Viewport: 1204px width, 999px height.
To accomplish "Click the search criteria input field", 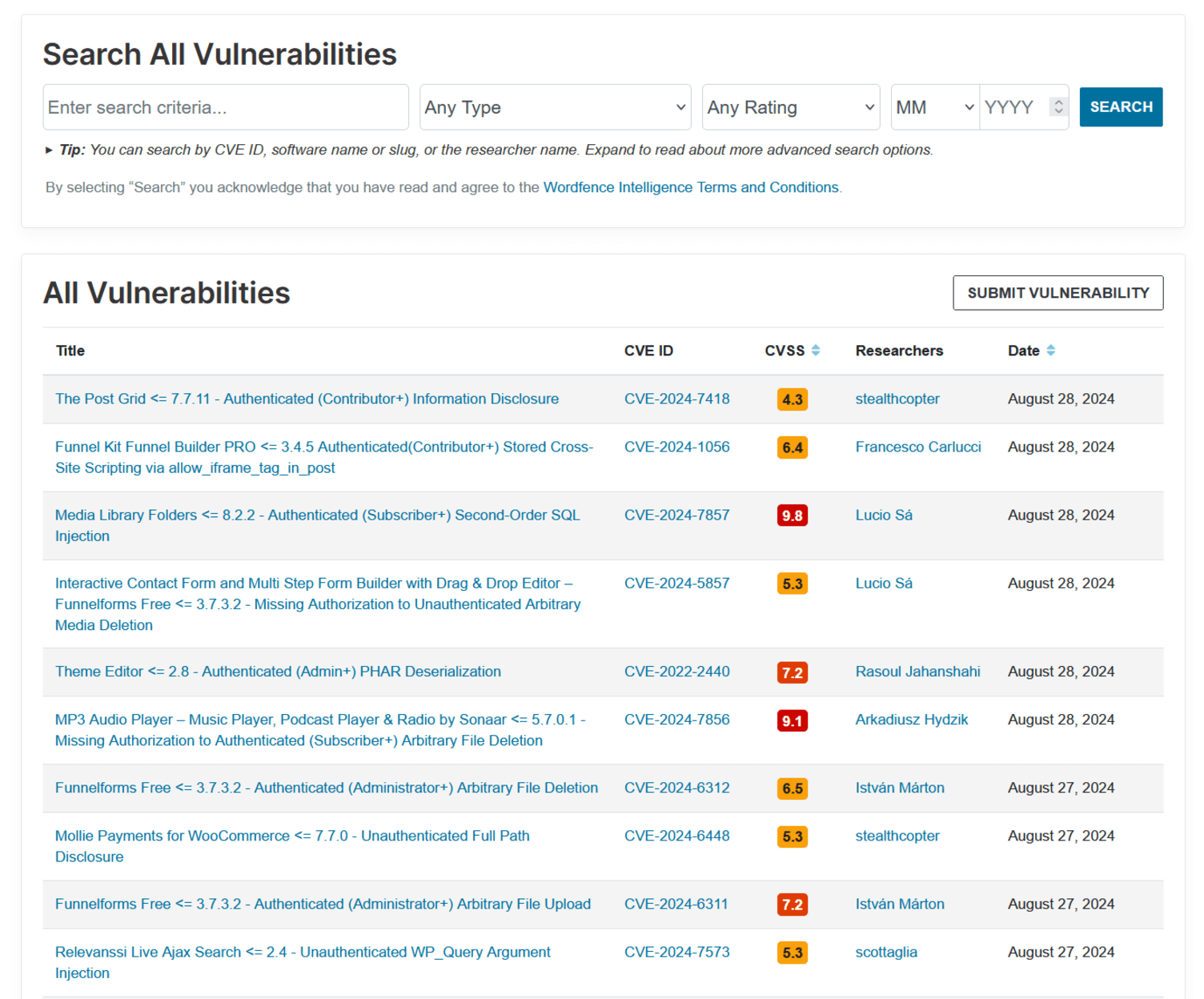I will pos(225,106).
